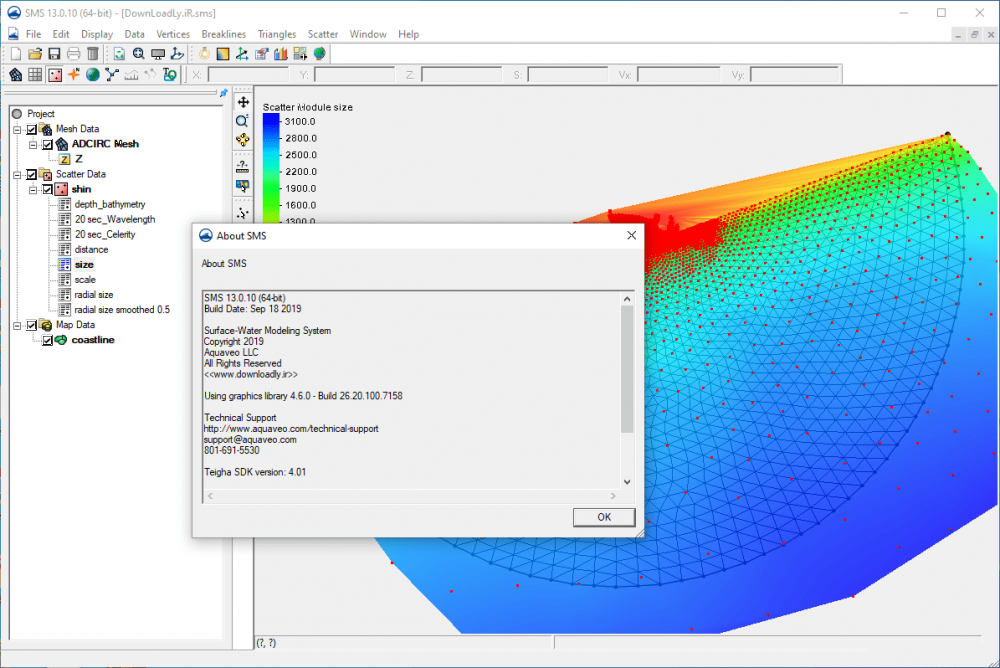1000x668 pixels.
Task: Select the Zoom magnifier tool
Action: tap(243, 121)
